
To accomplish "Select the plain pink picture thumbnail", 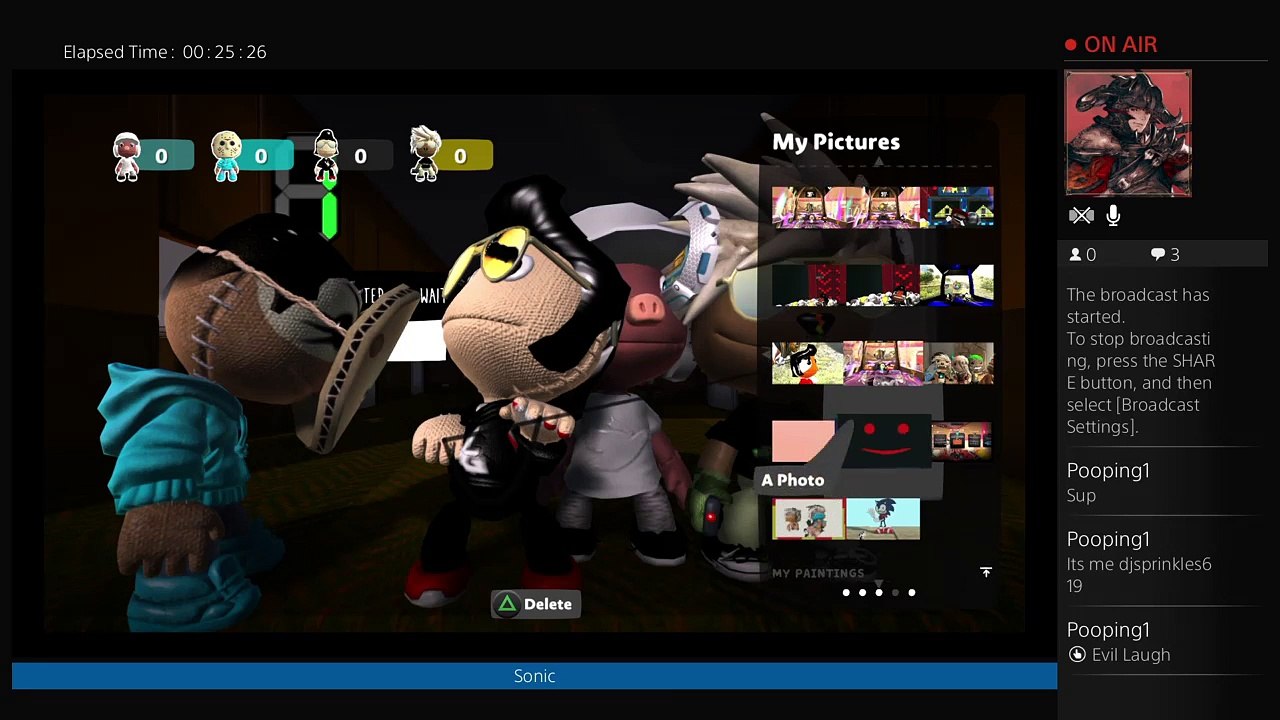I will click(x=803, y=441).
